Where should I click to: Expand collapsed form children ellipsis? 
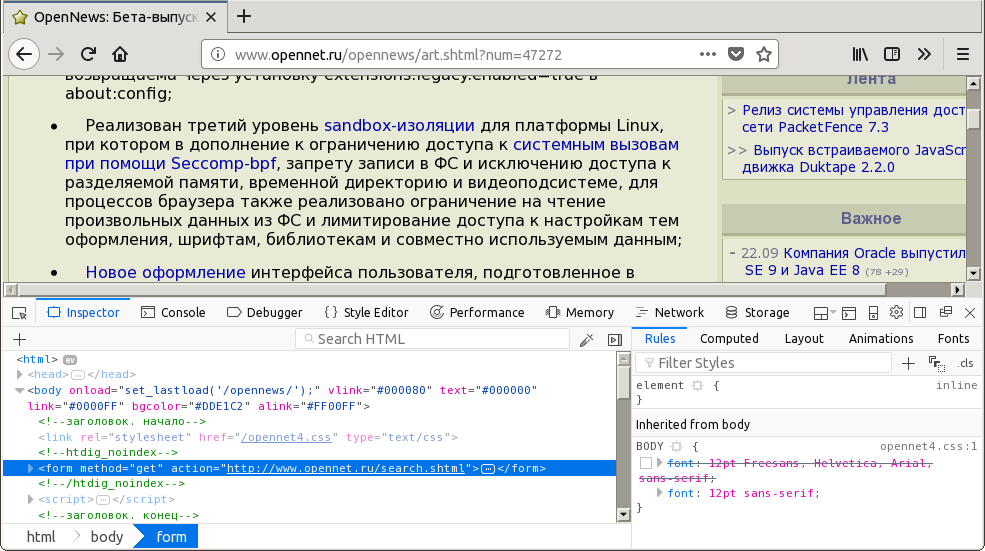(488, 469)
